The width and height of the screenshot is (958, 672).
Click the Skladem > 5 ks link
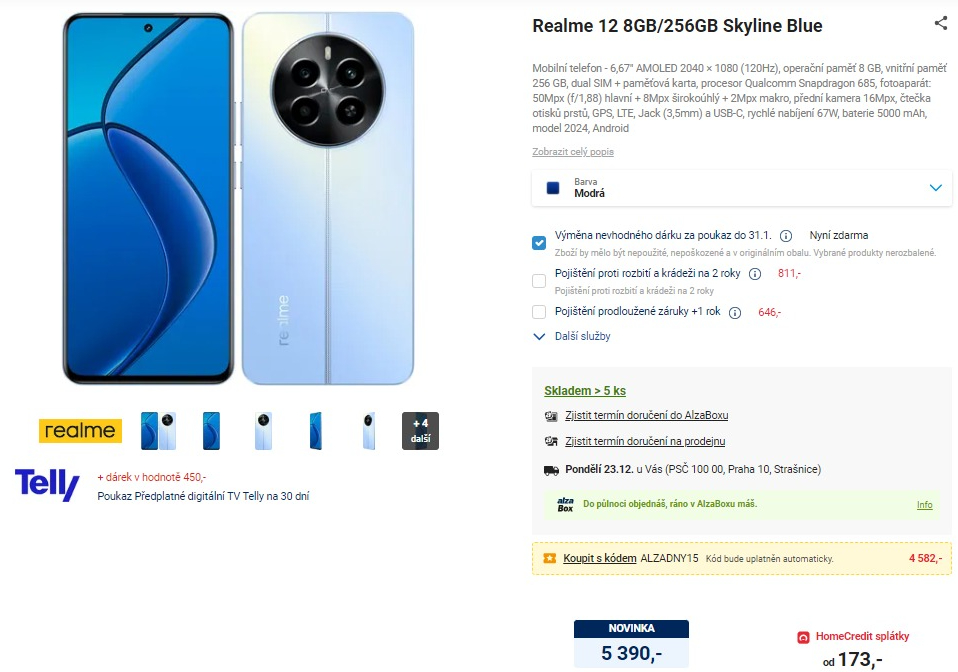click(x=585, y=390)
